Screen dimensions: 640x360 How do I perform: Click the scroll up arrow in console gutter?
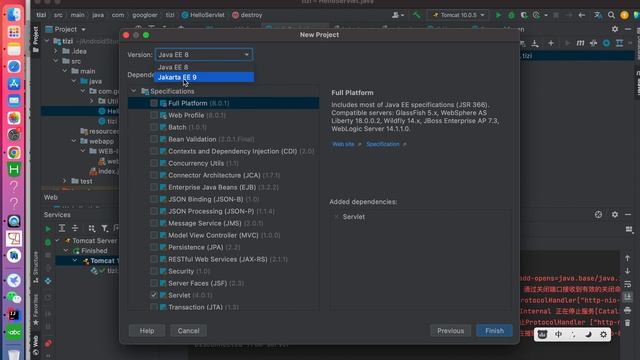[628, 258]
